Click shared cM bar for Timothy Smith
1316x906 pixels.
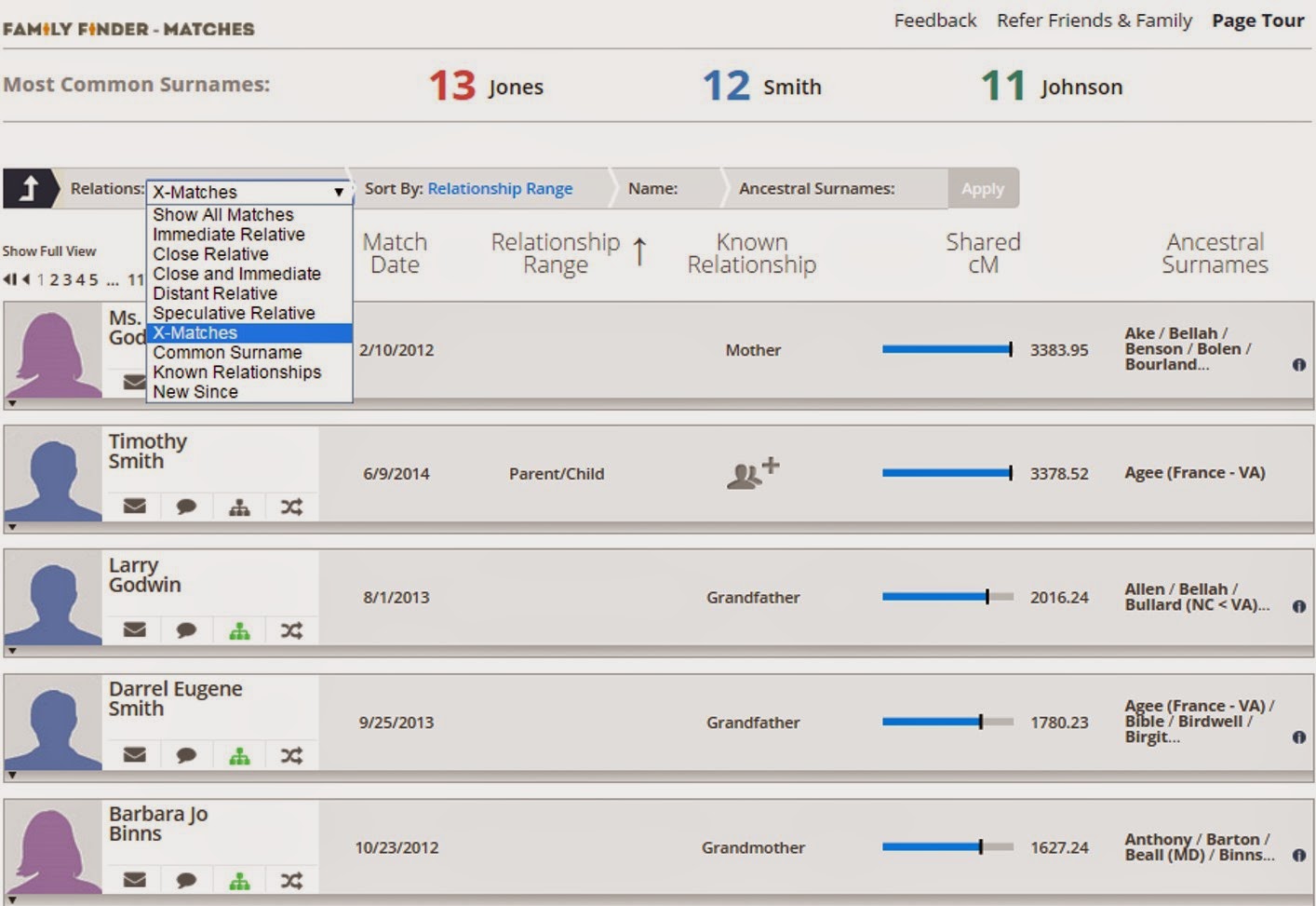point(947,473)
